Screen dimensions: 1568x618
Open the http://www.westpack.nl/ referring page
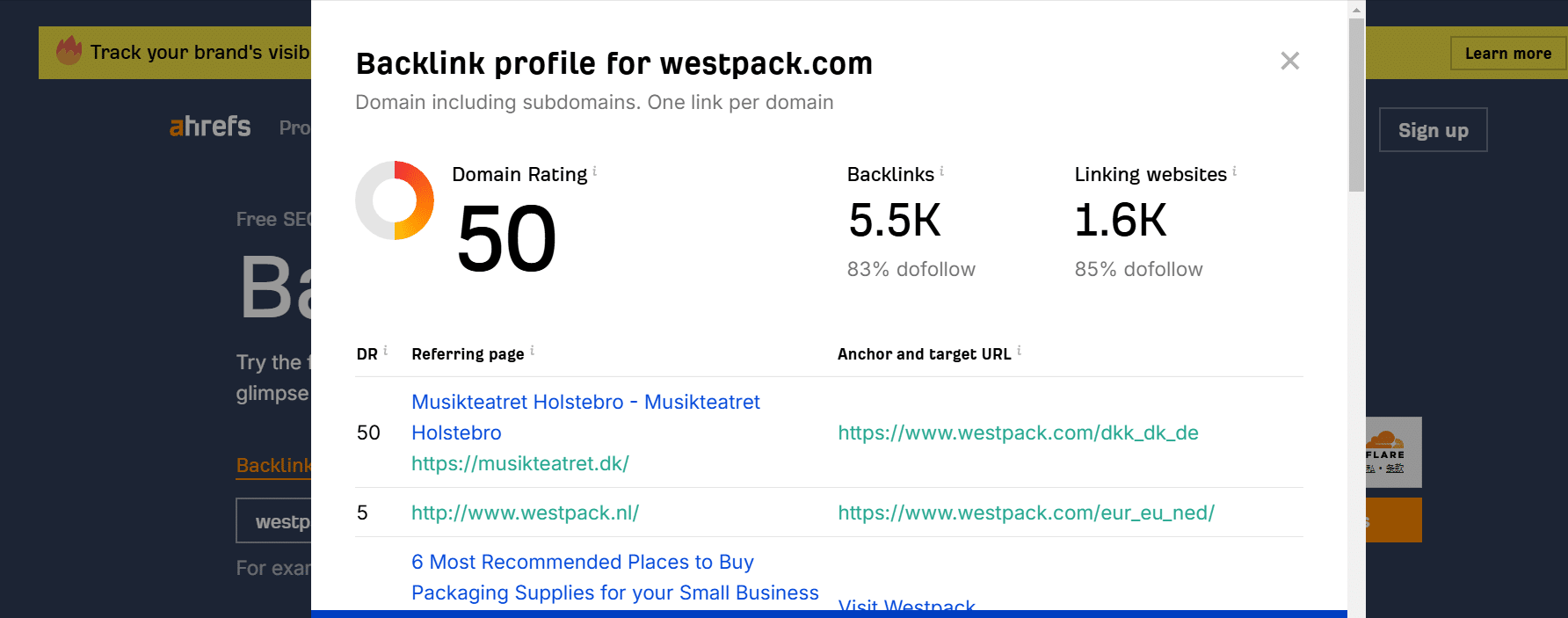[x=525, y=513]
